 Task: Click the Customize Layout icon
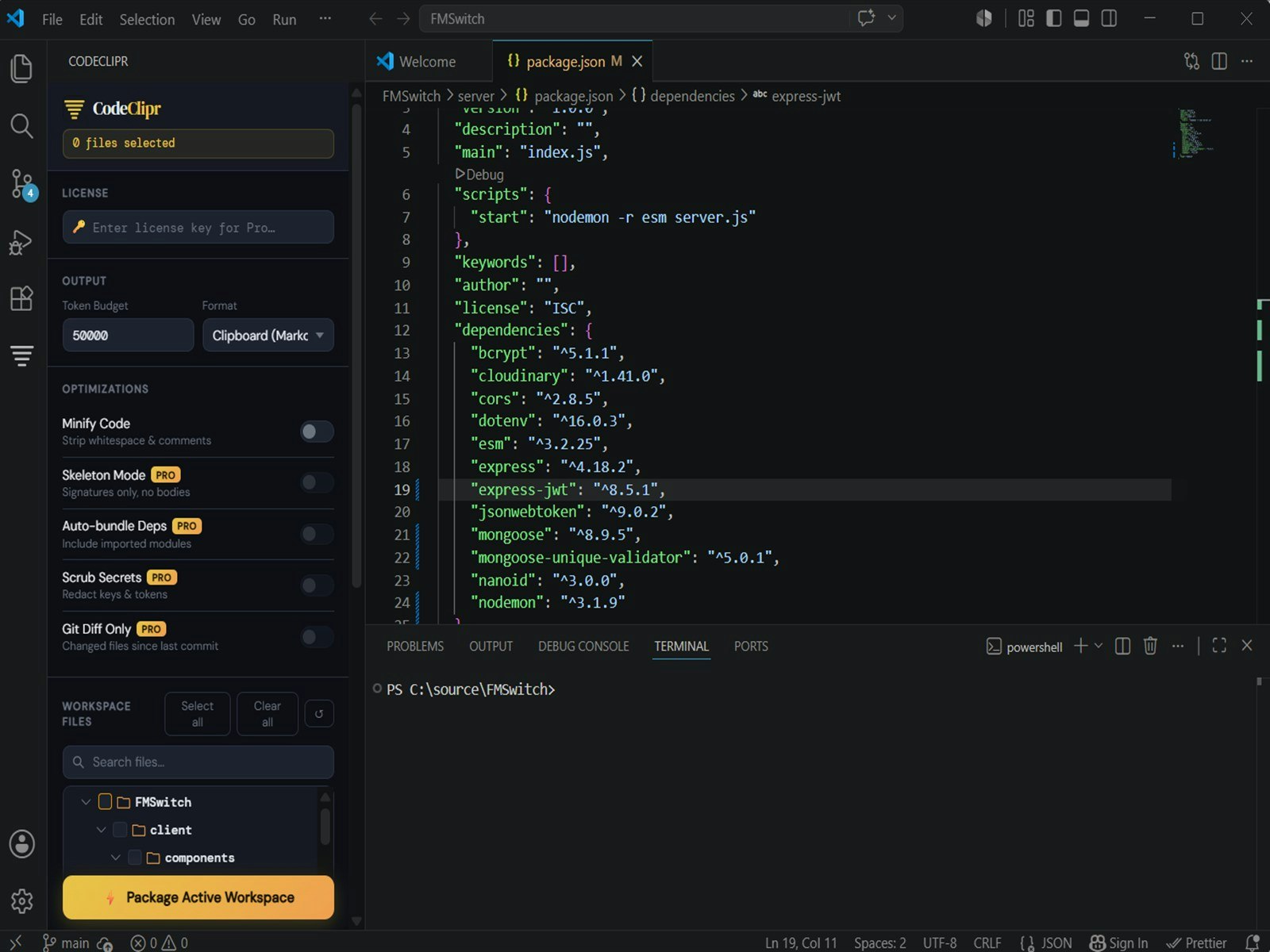1026,18
